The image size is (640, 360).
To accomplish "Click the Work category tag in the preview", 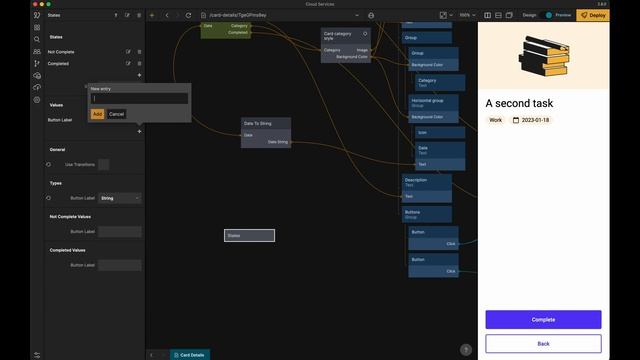I will [x=496, y=120].
